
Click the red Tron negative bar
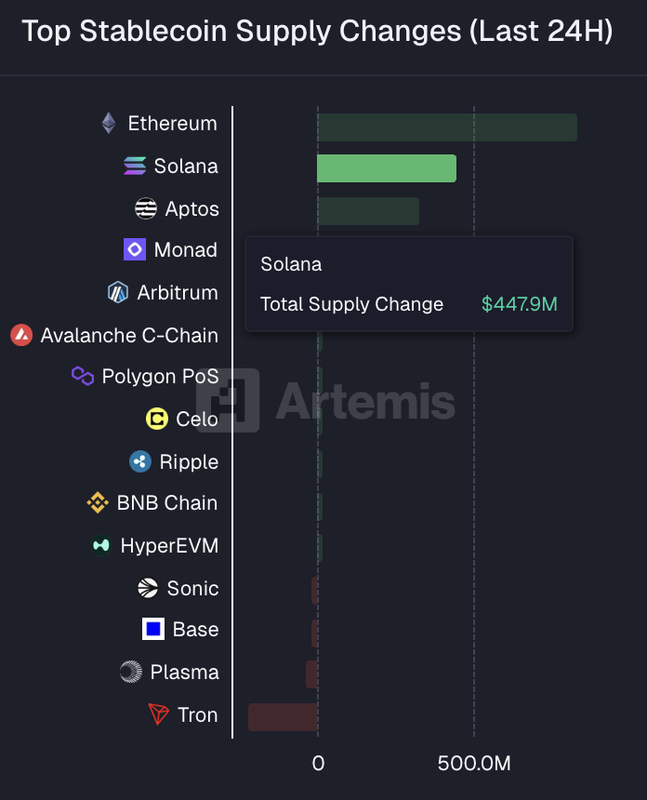283,717
